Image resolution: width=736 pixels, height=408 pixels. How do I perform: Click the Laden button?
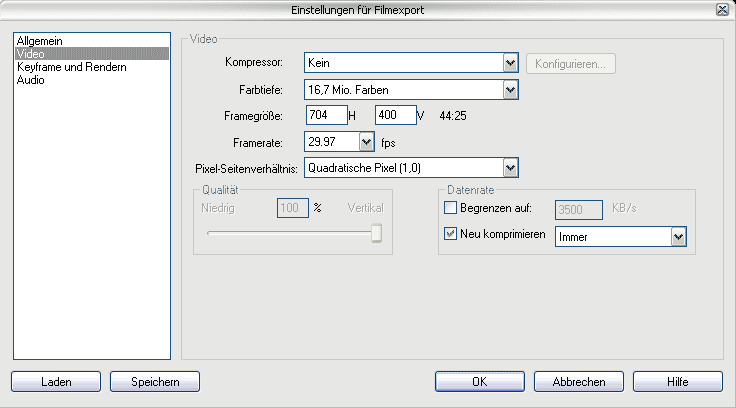[x=56, y=381]
